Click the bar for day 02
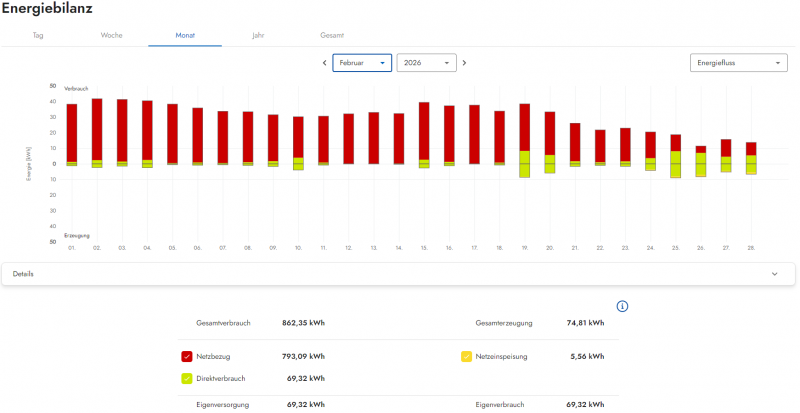 tap(97, 130)
